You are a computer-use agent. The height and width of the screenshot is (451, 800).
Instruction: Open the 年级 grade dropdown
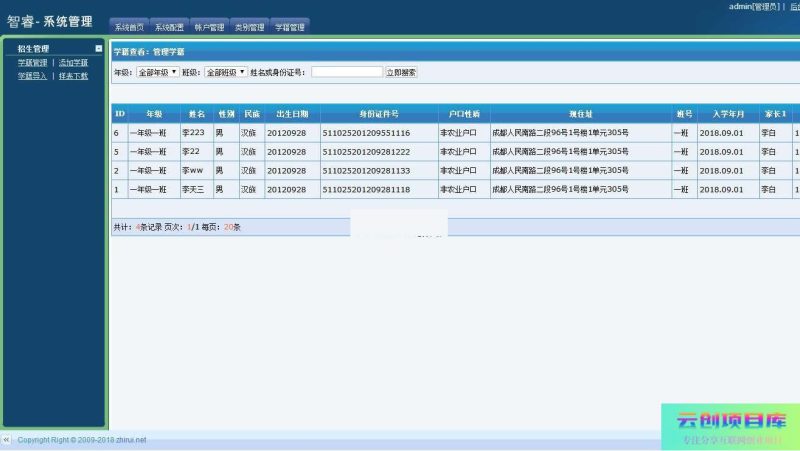coord(158,72)
